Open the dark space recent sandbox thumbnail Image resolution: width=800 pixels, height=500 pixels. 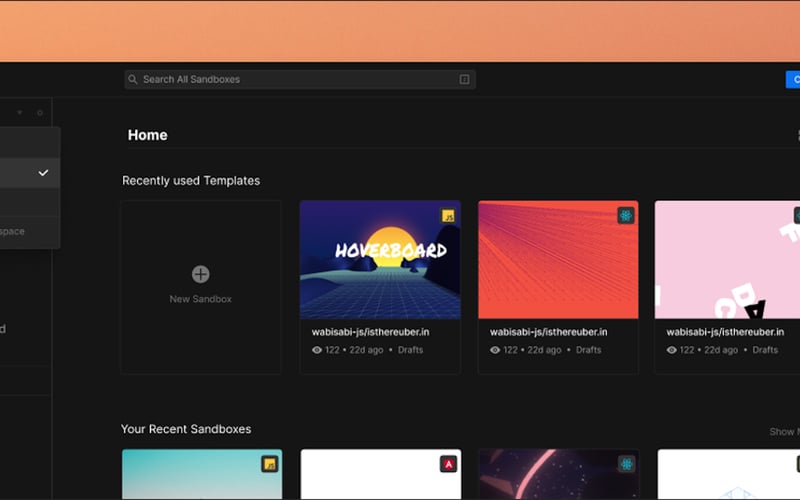click(x=559, y=474)
